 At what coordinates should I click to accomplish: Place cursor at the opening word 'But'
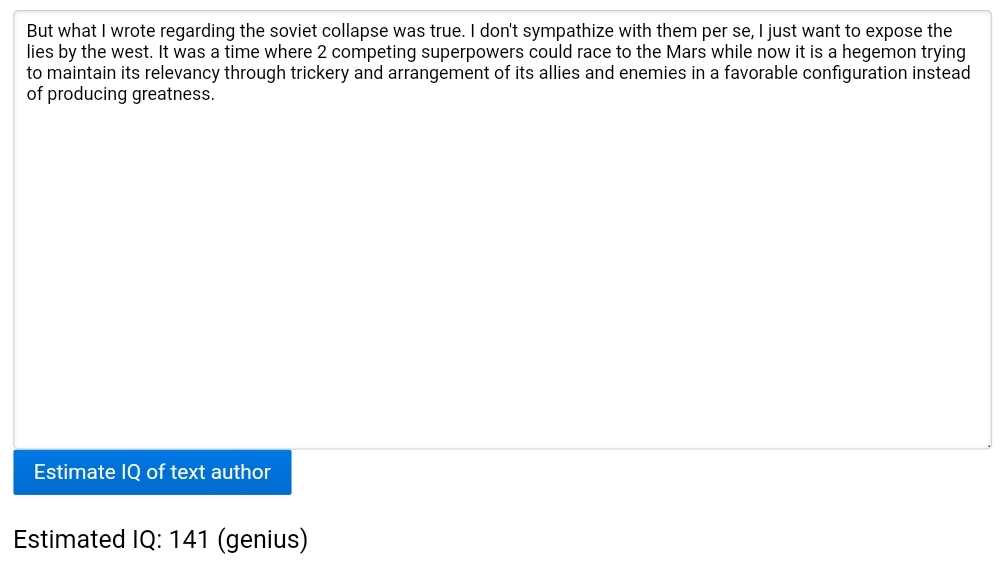tap(40, 31)
